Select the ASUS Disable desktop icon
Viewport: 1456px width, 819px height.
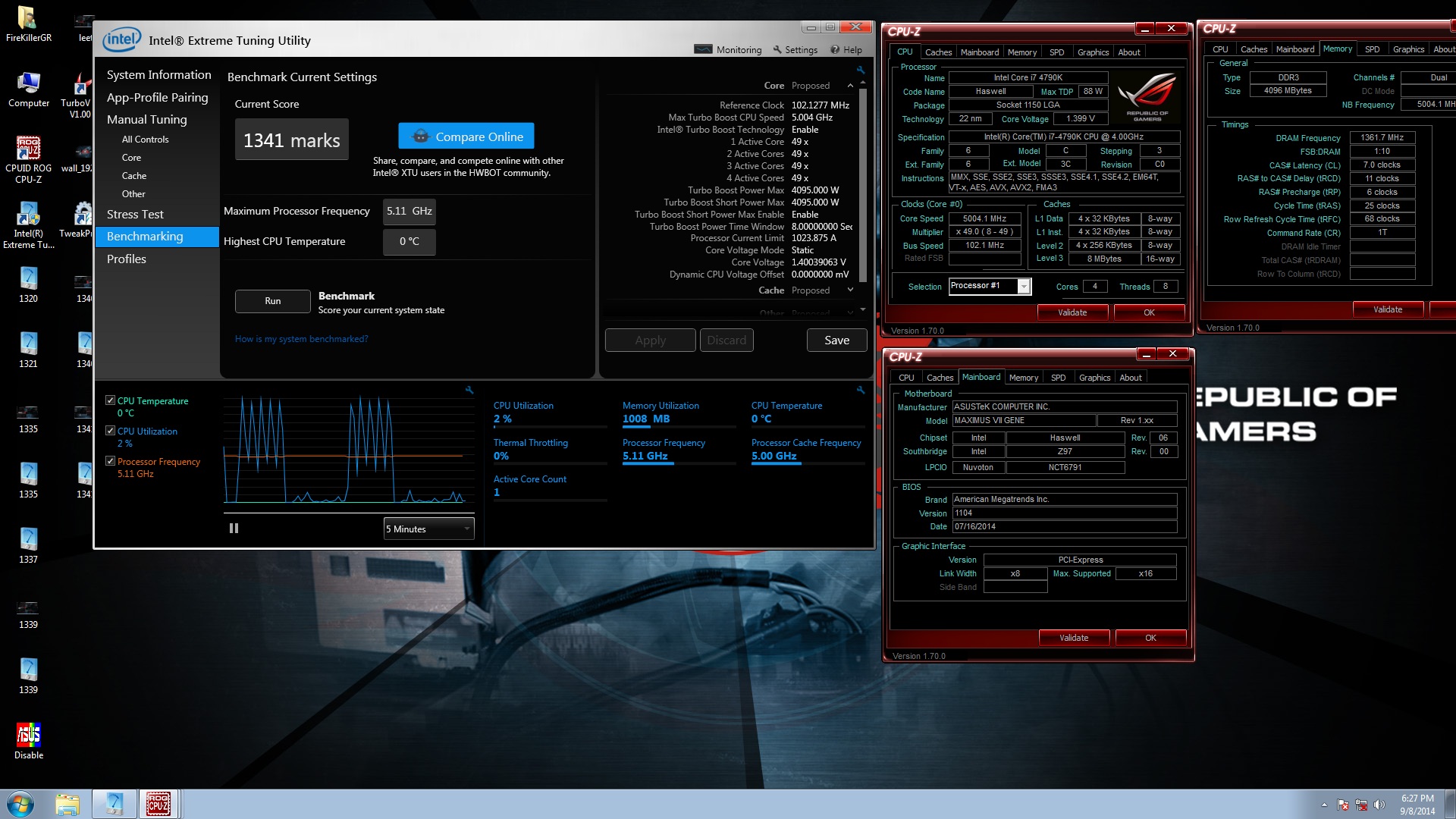point(29,741)
